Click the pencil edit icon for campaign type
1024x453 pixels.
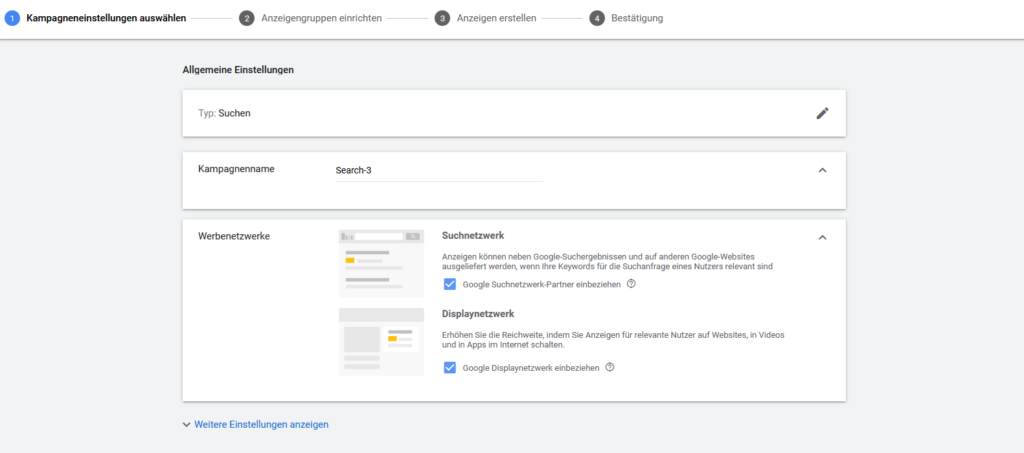pyautogui.click(x=822, y=113)
